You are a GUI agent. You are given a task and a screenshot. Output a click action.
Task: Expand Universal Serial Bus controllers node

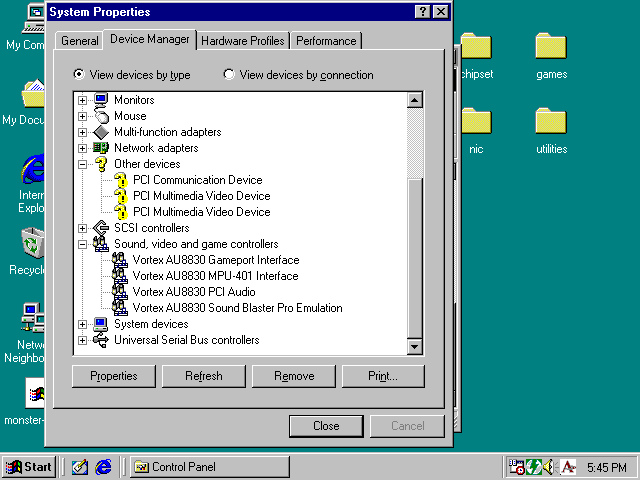tap(83, 340)
